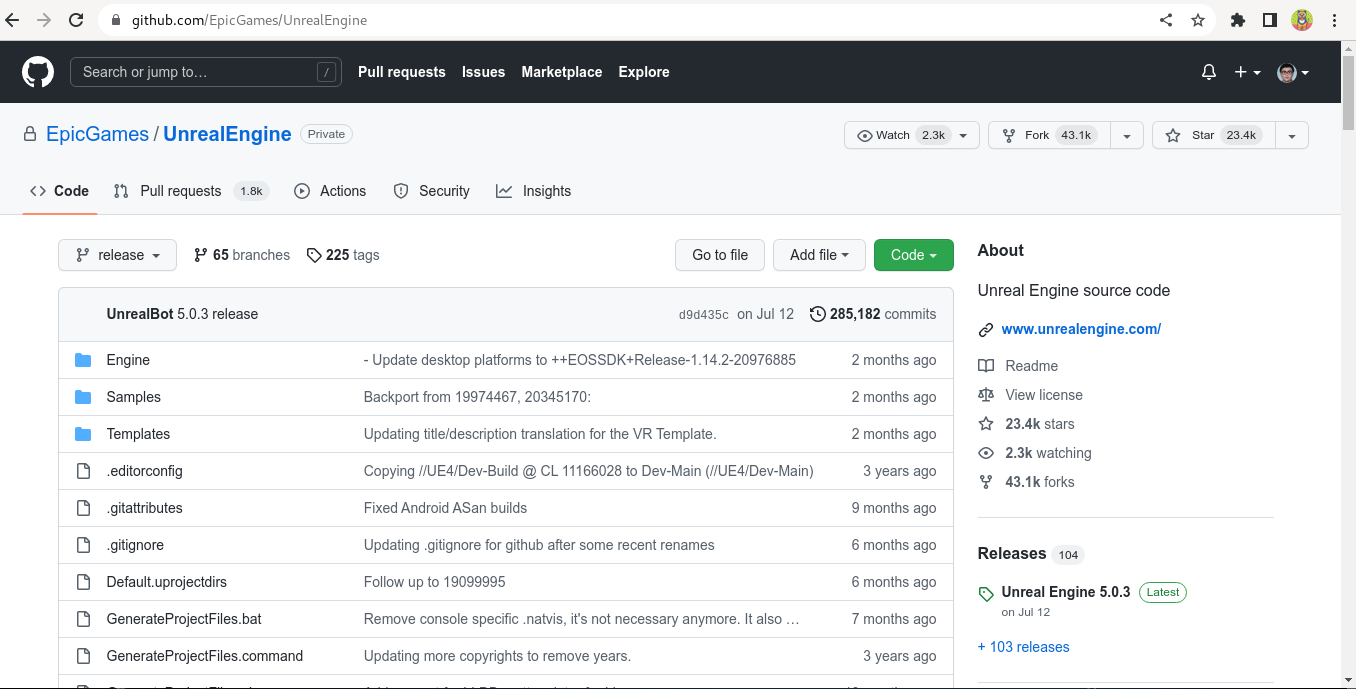The image size is (1356, 689).
Task: Click the GenerateProjectFiles.command file icon
Action: [x=83, y=656]
